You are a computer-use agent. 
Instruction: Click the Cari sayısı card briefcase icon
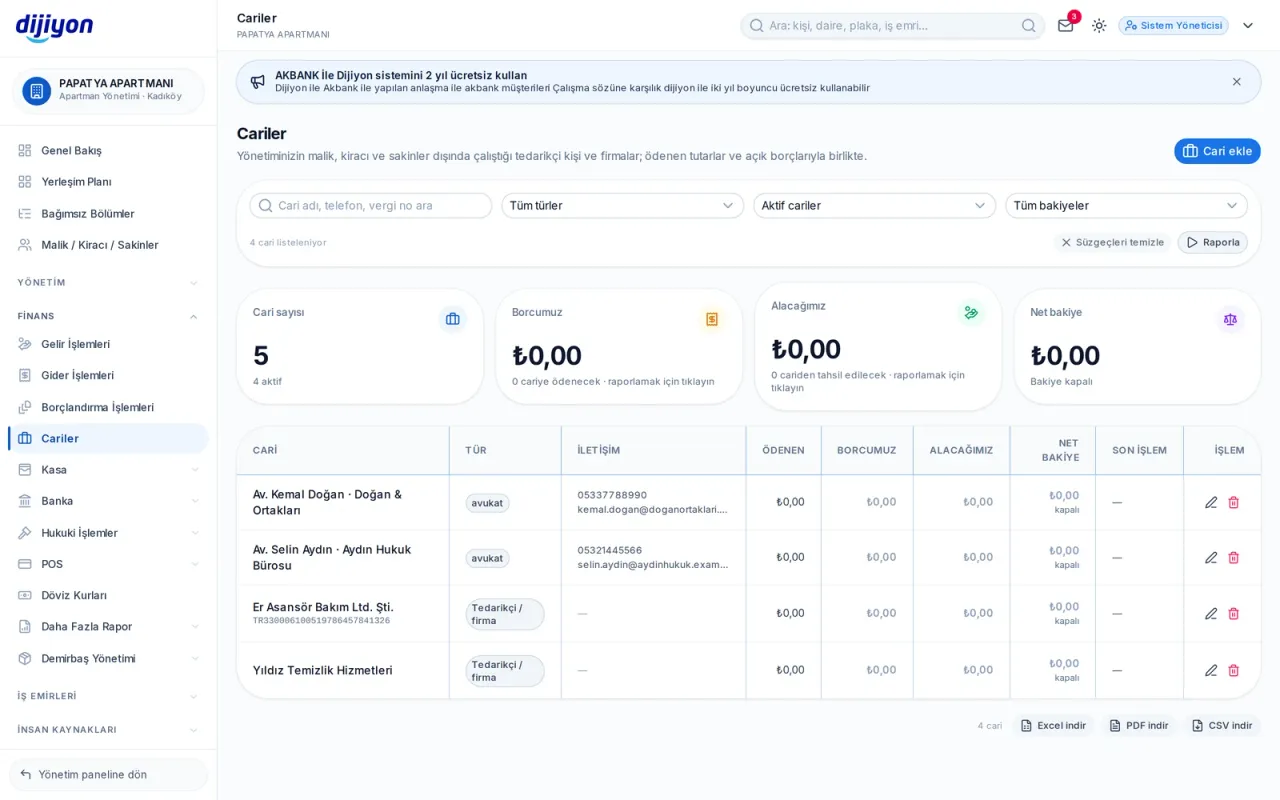[x=453, y=319]
